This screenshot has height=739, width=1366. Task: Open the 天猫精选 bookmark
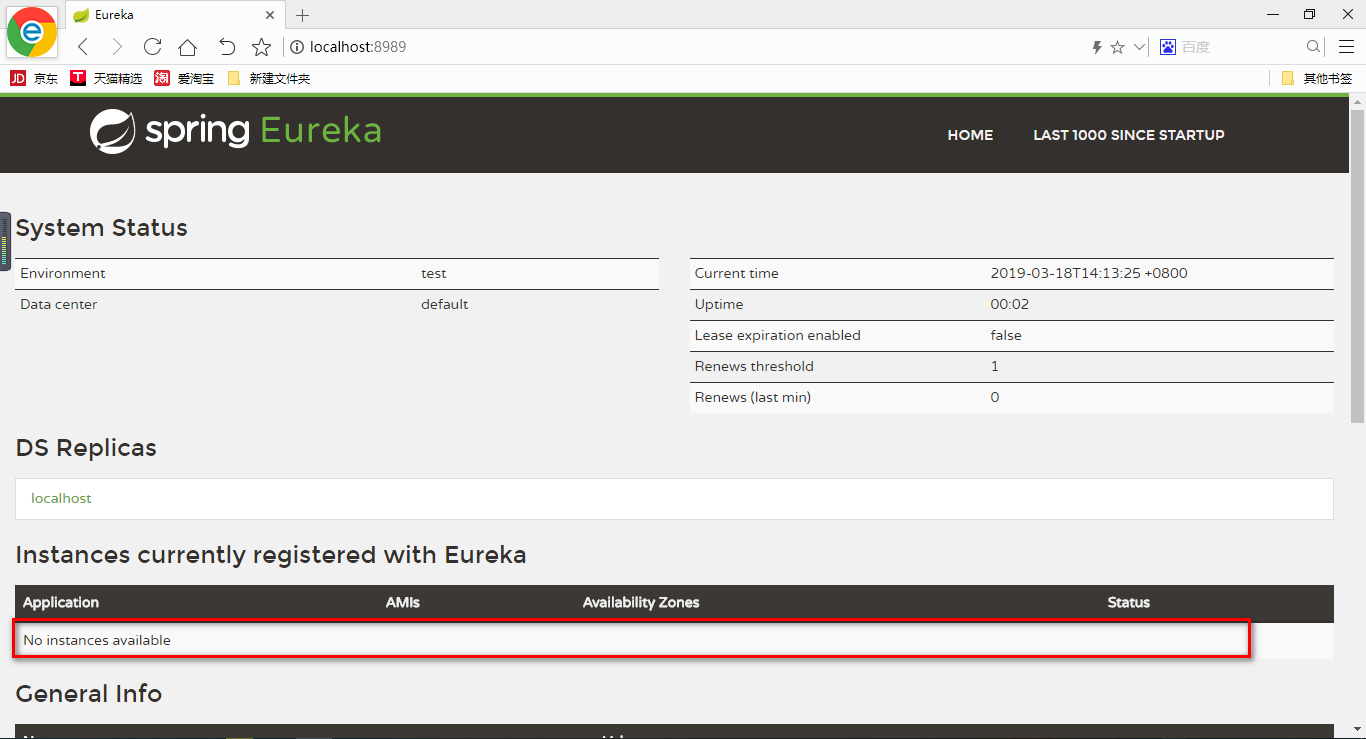[x=106, y=78]
